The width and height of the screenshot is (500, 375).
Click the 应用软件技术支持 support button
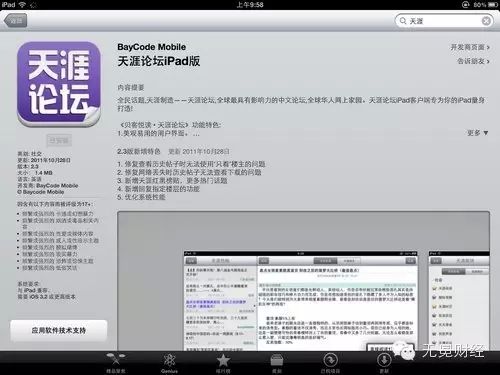pos(59,330)
